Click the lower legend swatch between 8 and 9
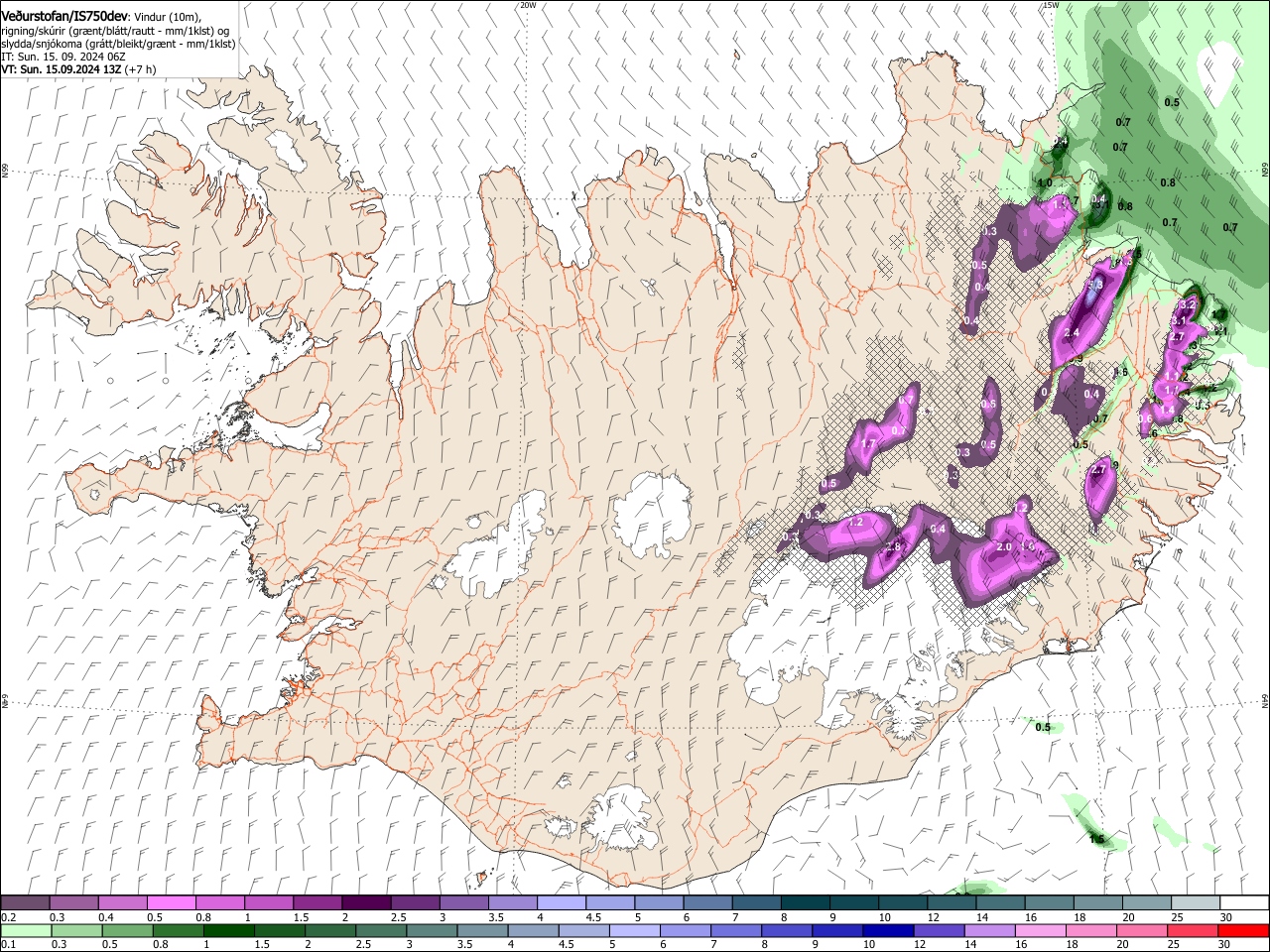 coord(786,931)
